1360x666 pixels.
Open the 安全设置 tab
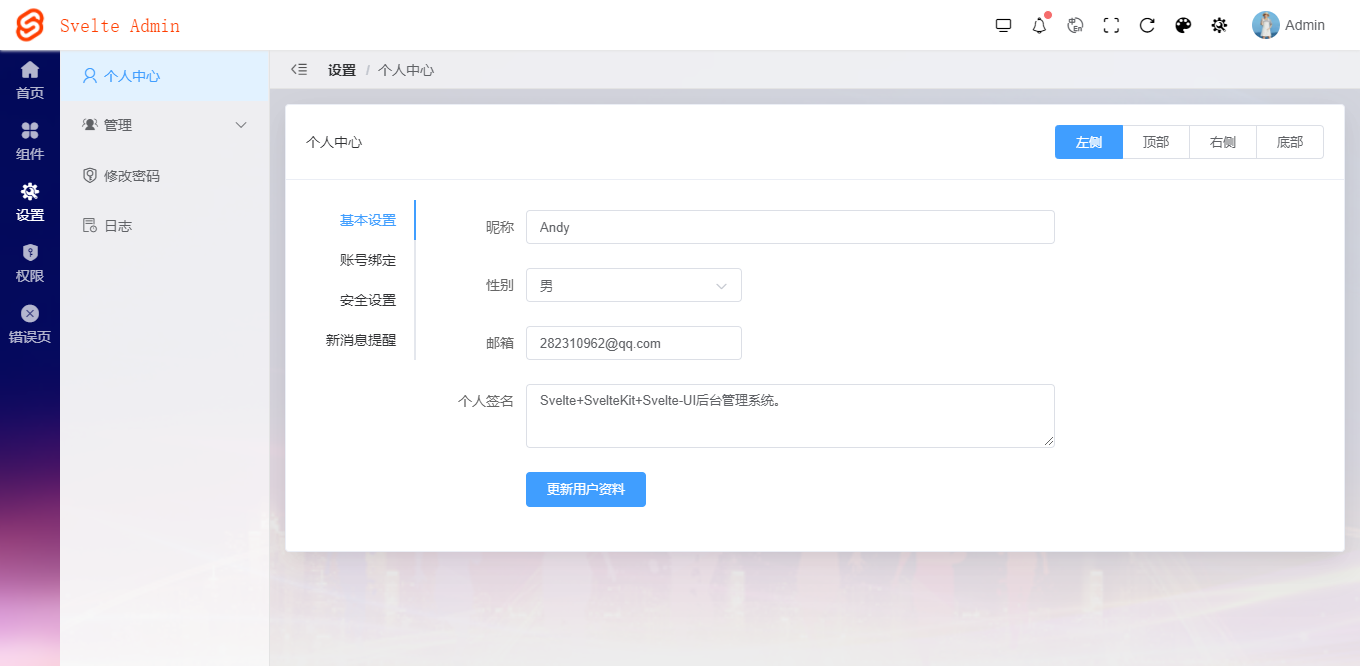click(369, 298)
